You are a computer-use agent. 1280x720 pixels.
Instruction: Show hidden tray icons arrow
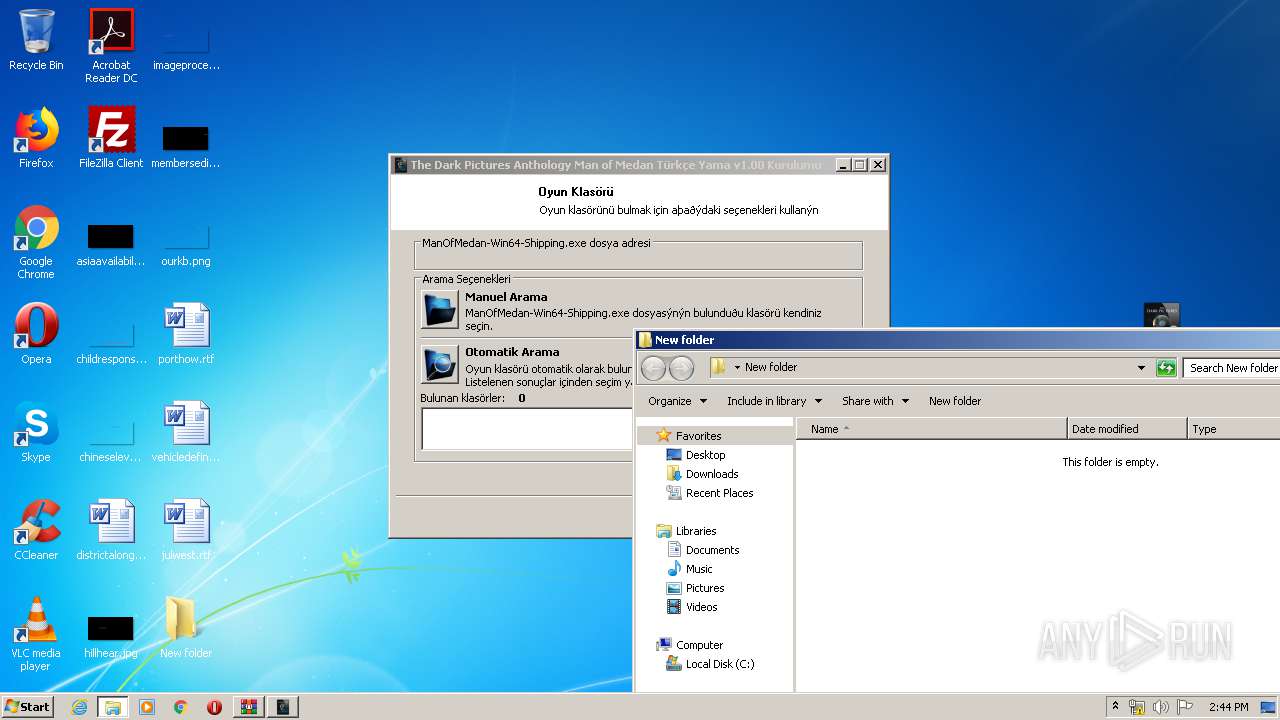(1115, 707)
